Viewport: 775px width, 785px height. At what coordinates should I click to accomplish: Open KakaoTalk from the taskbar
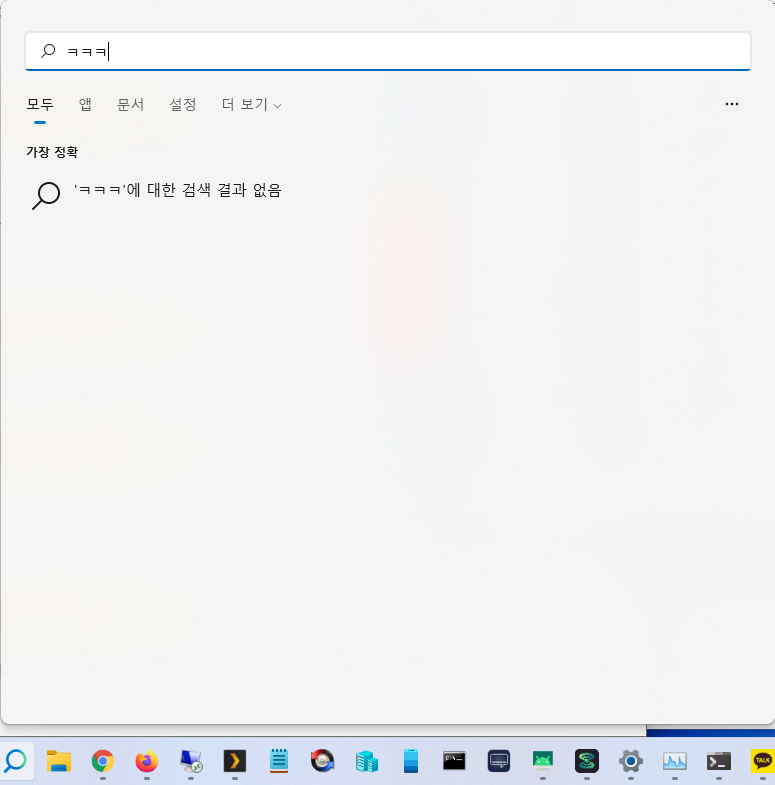(762, 761)
